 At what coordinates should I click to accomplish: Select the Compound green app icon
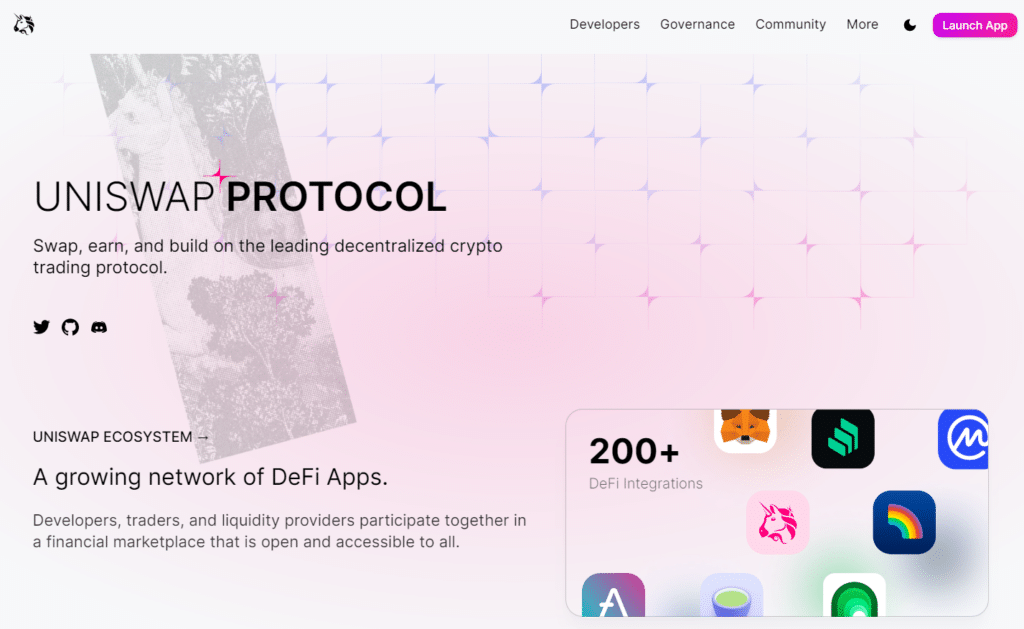pyautogui.click(x=842, y=439)
